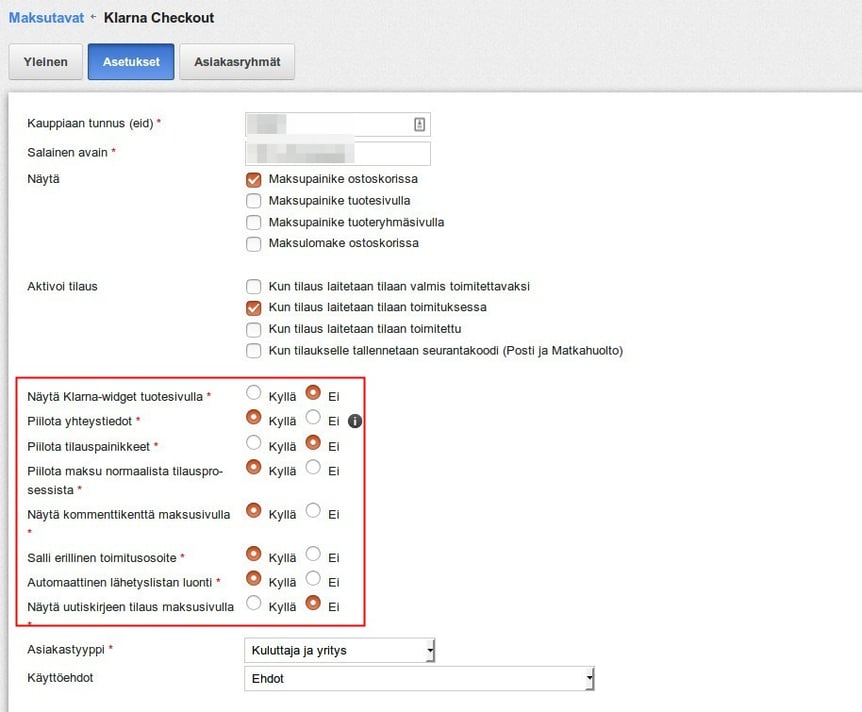Select the Asetukset tab
This screenshot has height=712, width=862.
[x=131, y=62]
